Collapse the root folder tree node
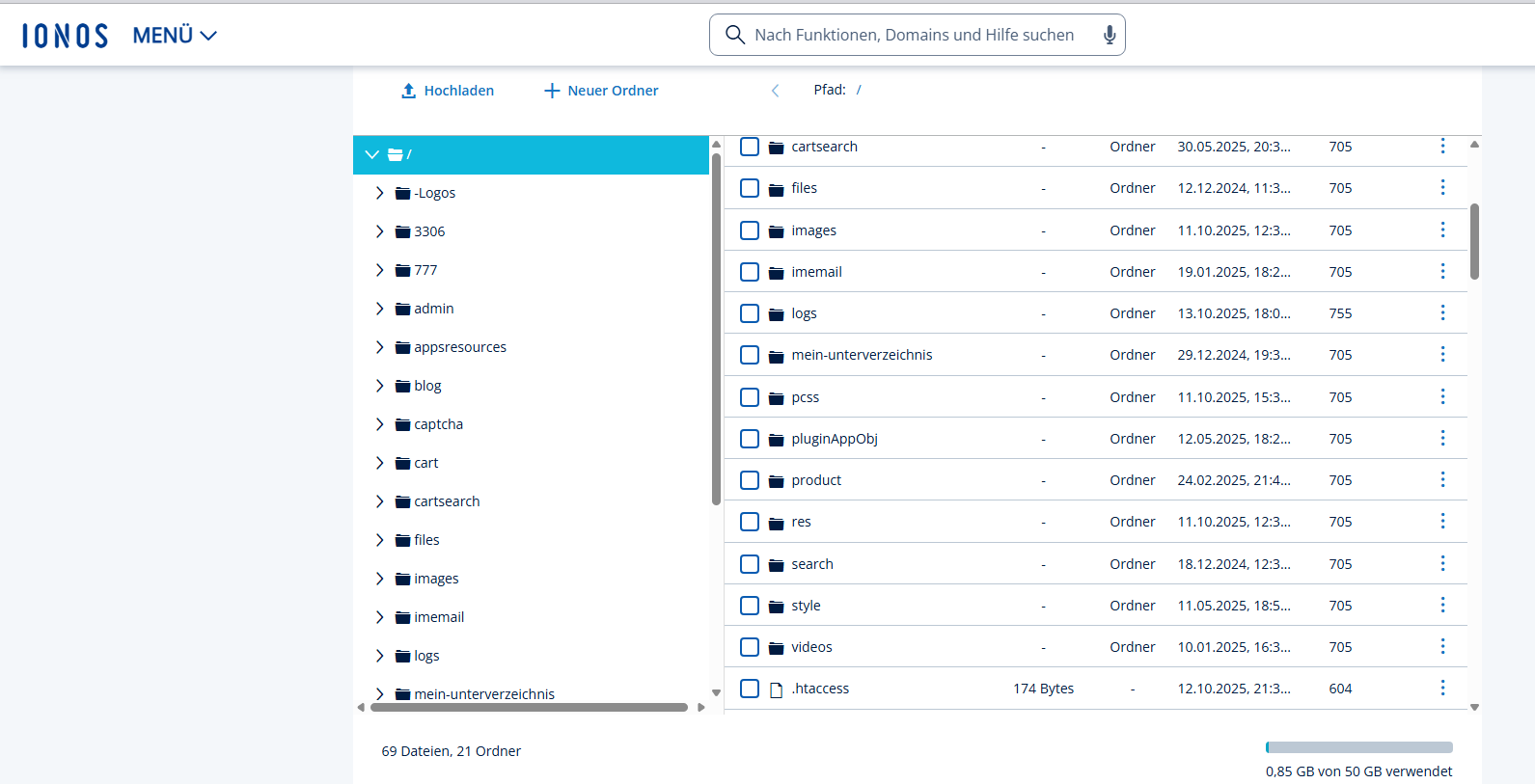This screenshot has width=1535, height=784. pyautogui.click(x=371, y=154)
